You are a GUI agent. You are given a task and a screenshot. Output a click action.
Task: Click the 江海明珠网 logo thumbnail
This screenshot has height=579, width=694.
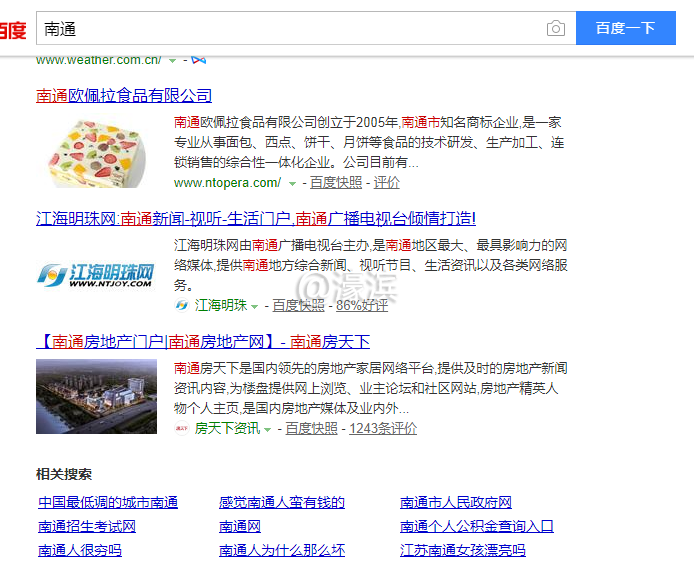pos(96,275)
